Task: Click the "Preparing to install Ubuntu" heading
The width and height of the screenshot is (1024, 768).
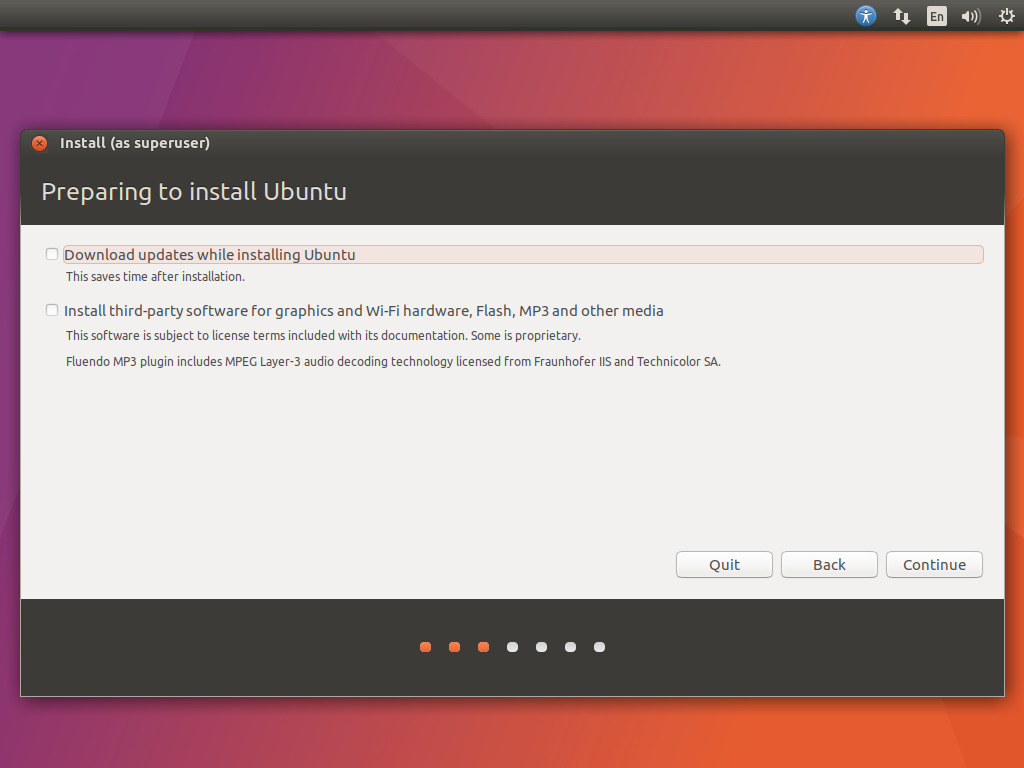Action: click(x=194, y=192)
